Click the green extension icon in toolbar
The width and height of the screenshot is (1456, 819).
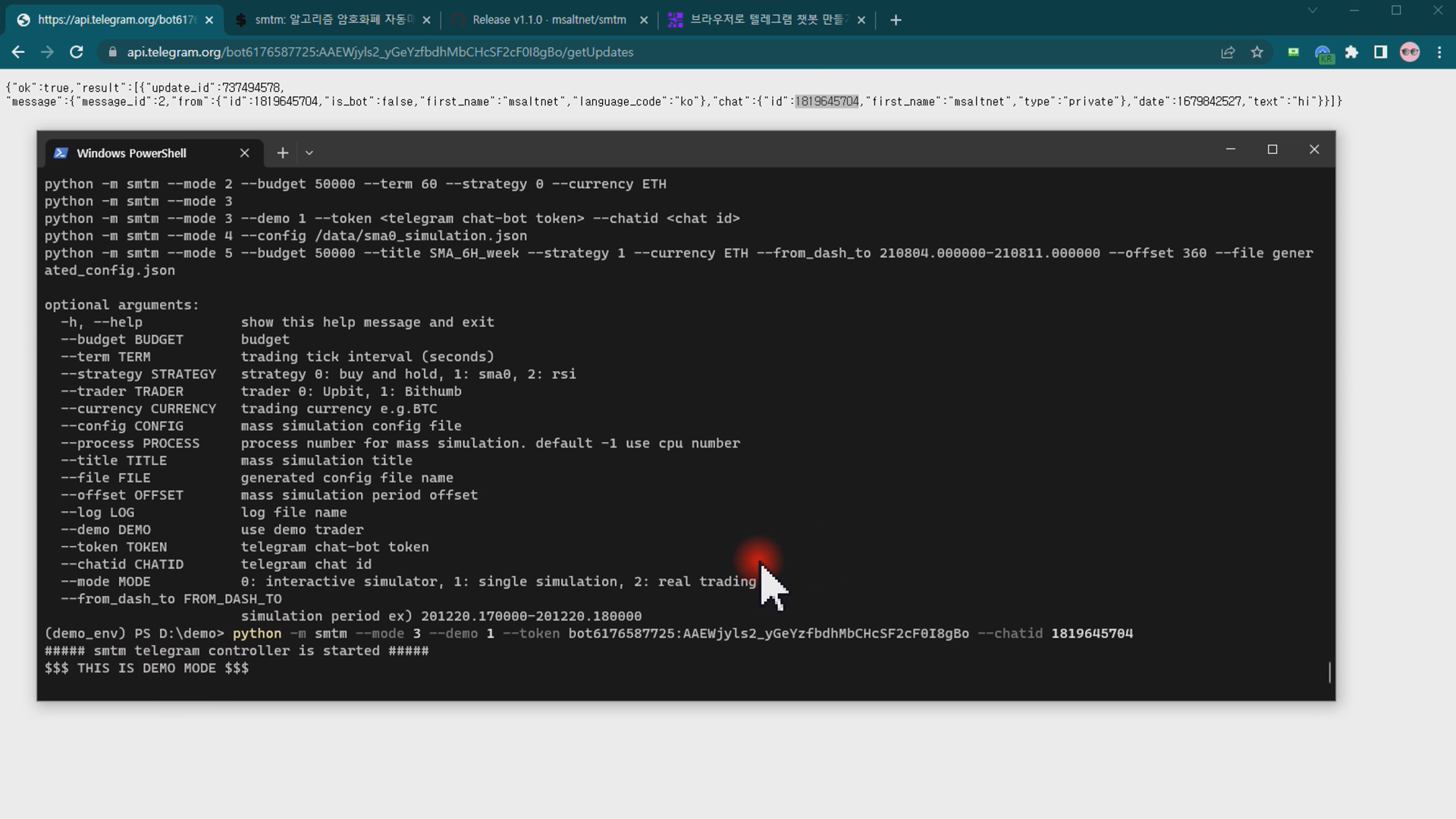point(1293,52)
